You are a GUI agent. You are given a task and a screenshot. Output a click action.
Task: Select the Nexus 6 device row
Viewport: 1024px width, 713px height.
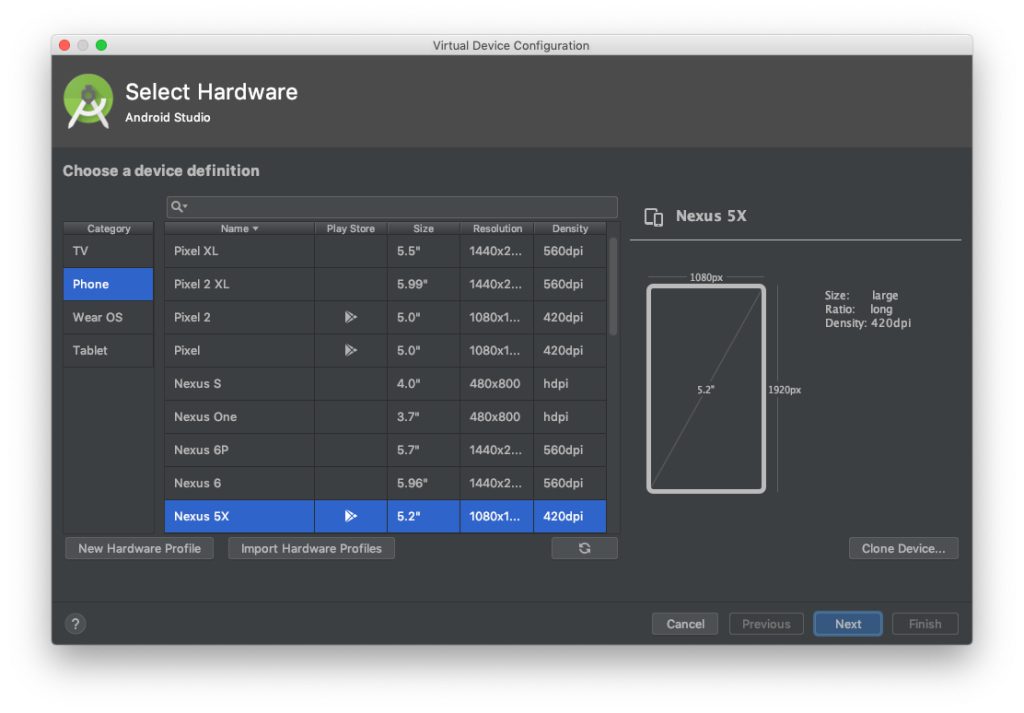pos(385,483)
